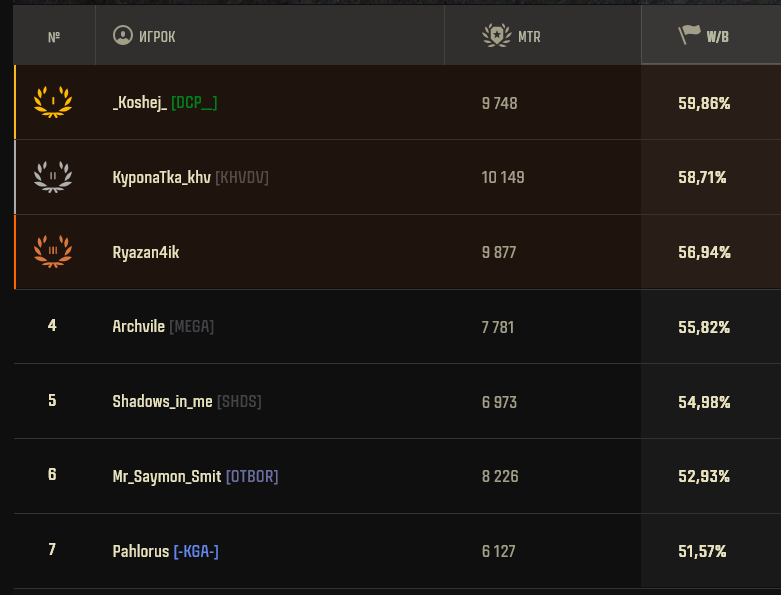Viewport: 781px width, 595px height.
Task: Open player _Koshej_ profile
Action: click(140, 103)
